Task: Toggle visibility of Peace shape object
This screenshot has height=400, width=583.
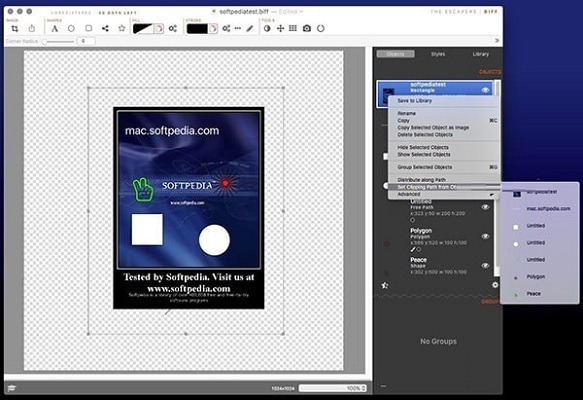Action: coord(485,265)
